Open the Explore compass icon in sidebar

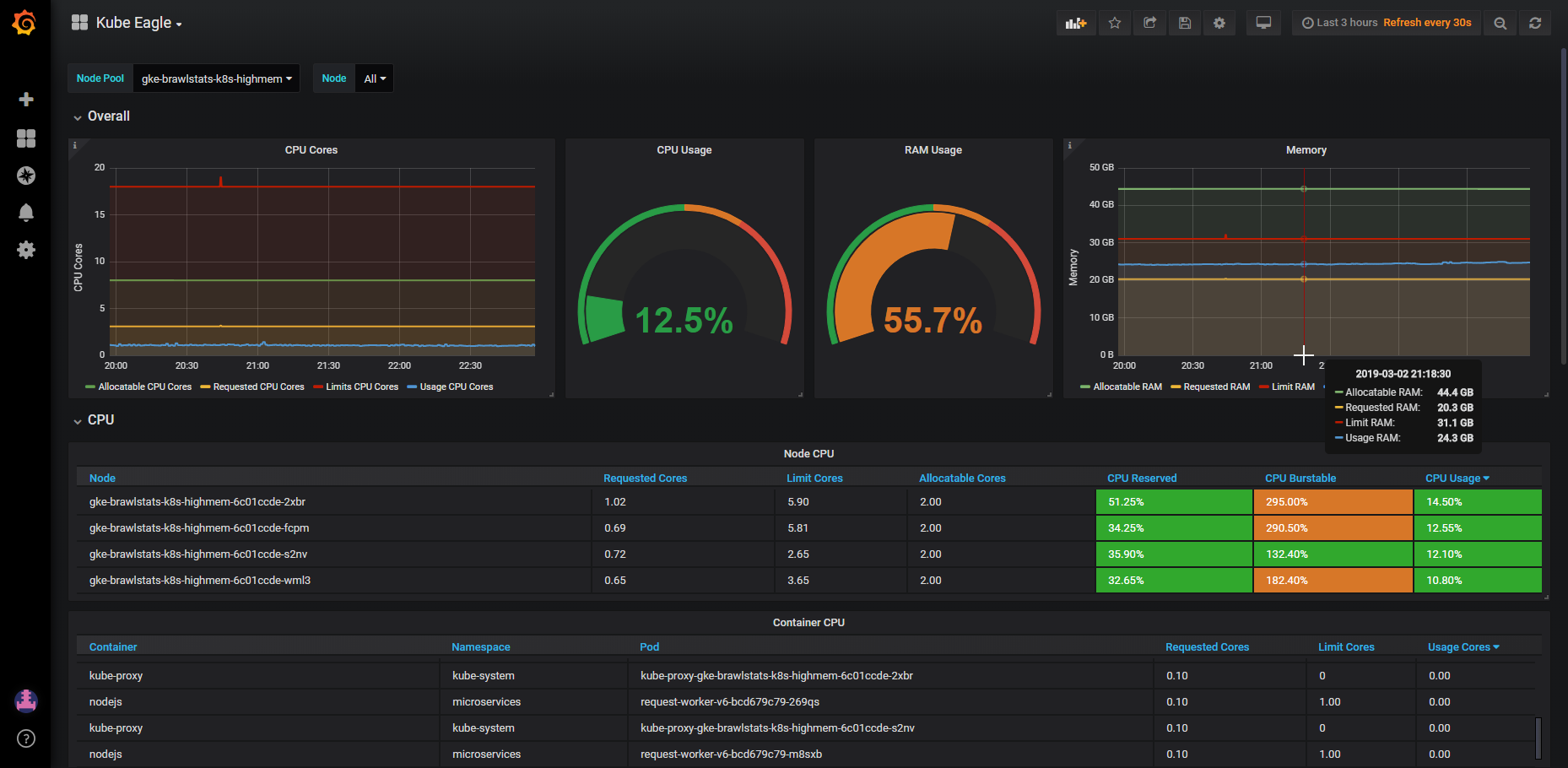pos(26,176)
